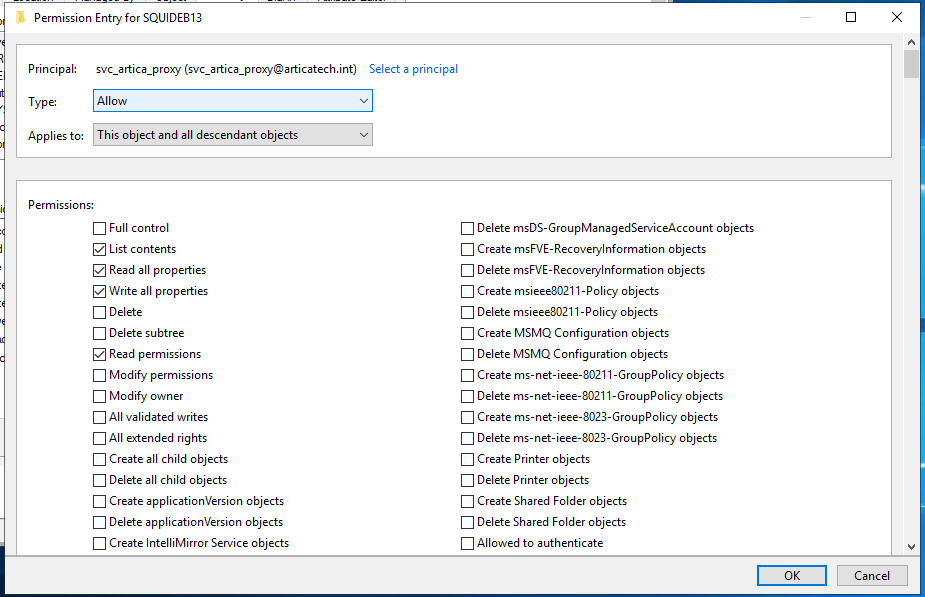
Task: Click the folder icon in the title bar
Action: point(20,18)
